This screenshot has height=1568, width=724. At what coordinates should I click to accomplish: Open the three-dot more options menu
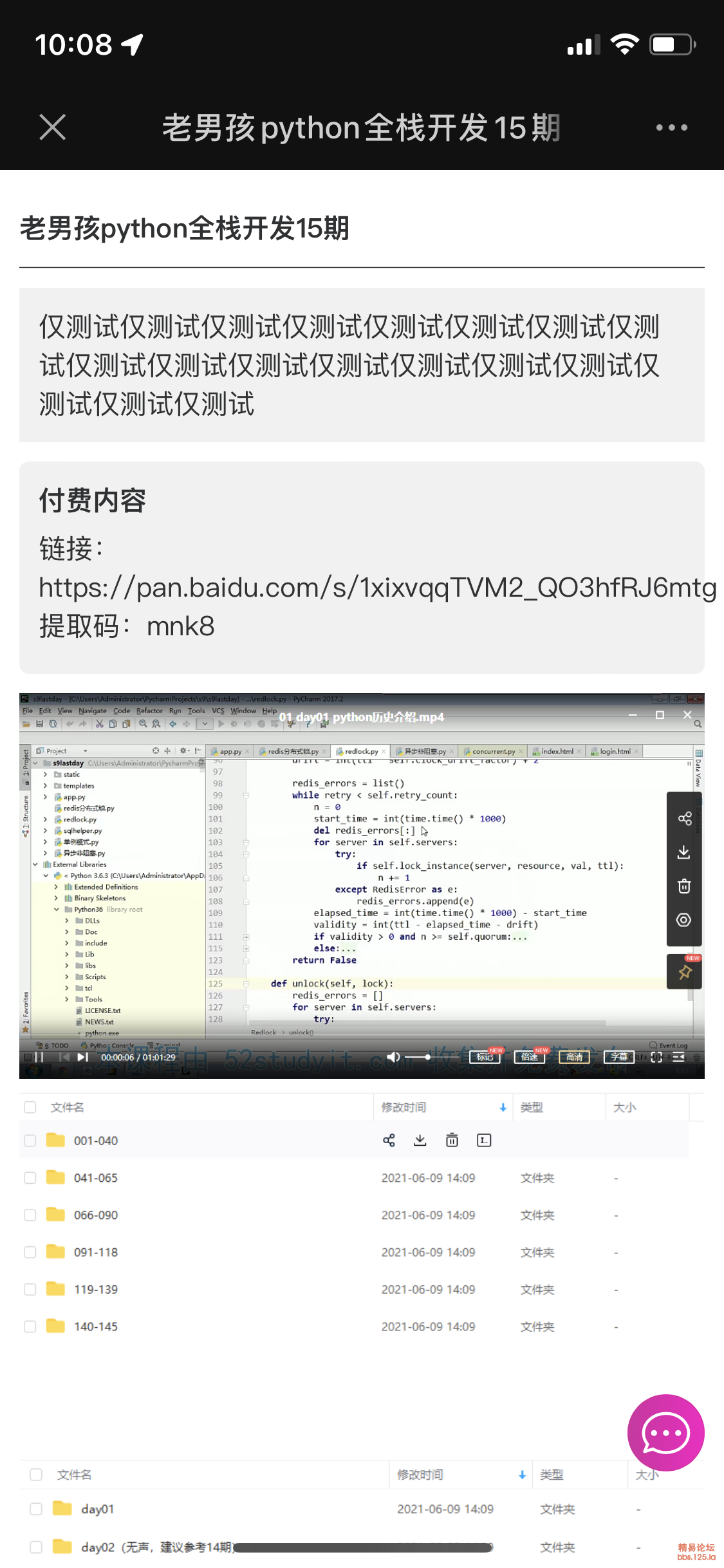pos(671,127)
